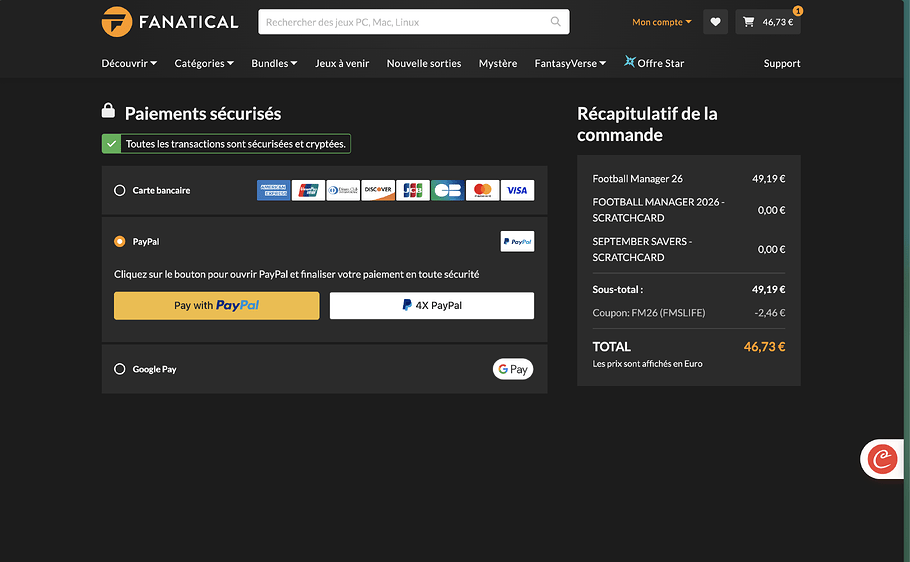Click the search magnifier icon

pyautogui.click(x=556, y=22)
